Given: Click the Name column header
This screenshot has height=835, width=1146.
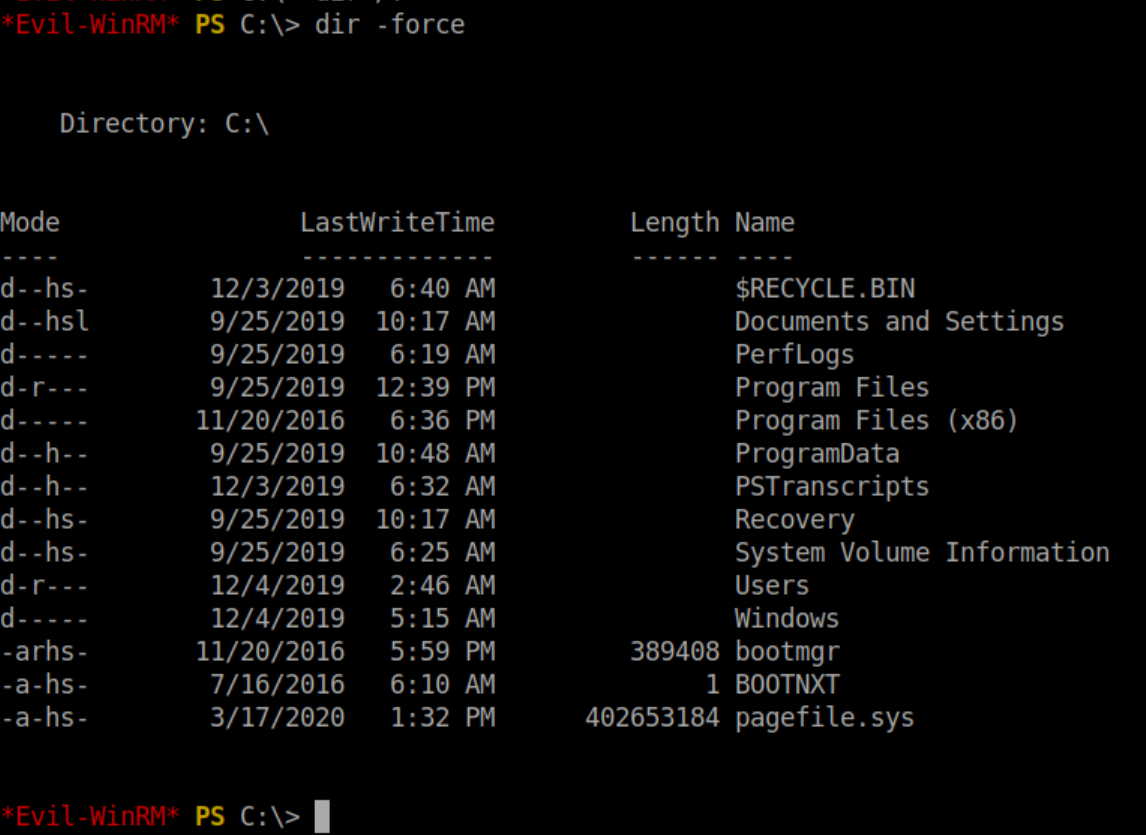Looking at the screenshot, I should tap(764, 223).
